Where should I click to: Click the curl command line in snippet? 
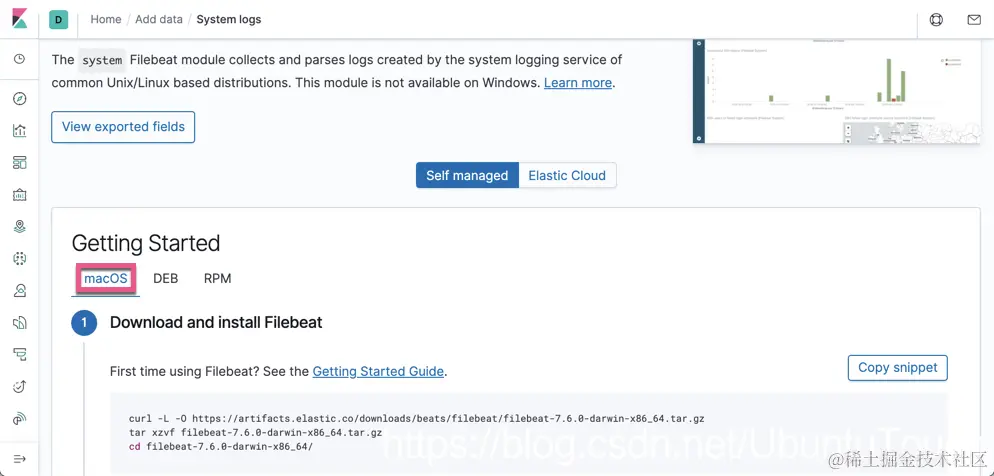click(416, 418)
